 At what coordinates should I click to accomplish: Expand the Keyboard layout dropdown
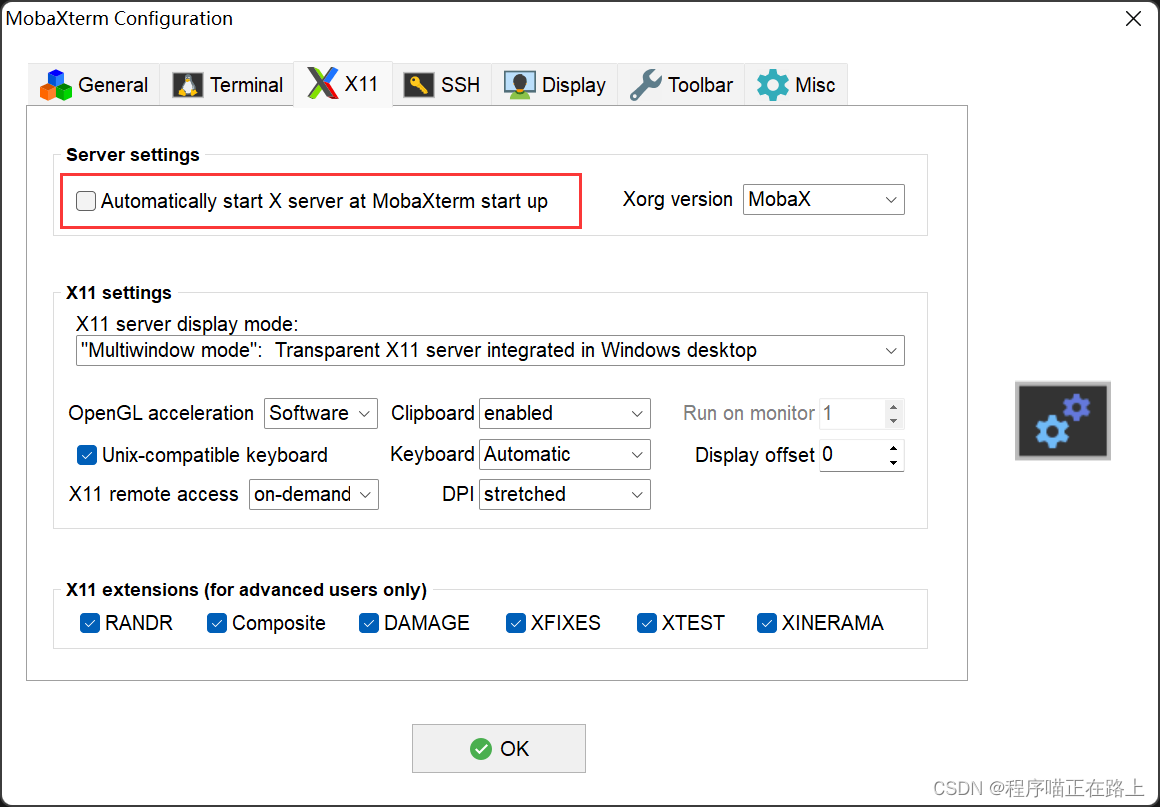(x=564, y=454)
